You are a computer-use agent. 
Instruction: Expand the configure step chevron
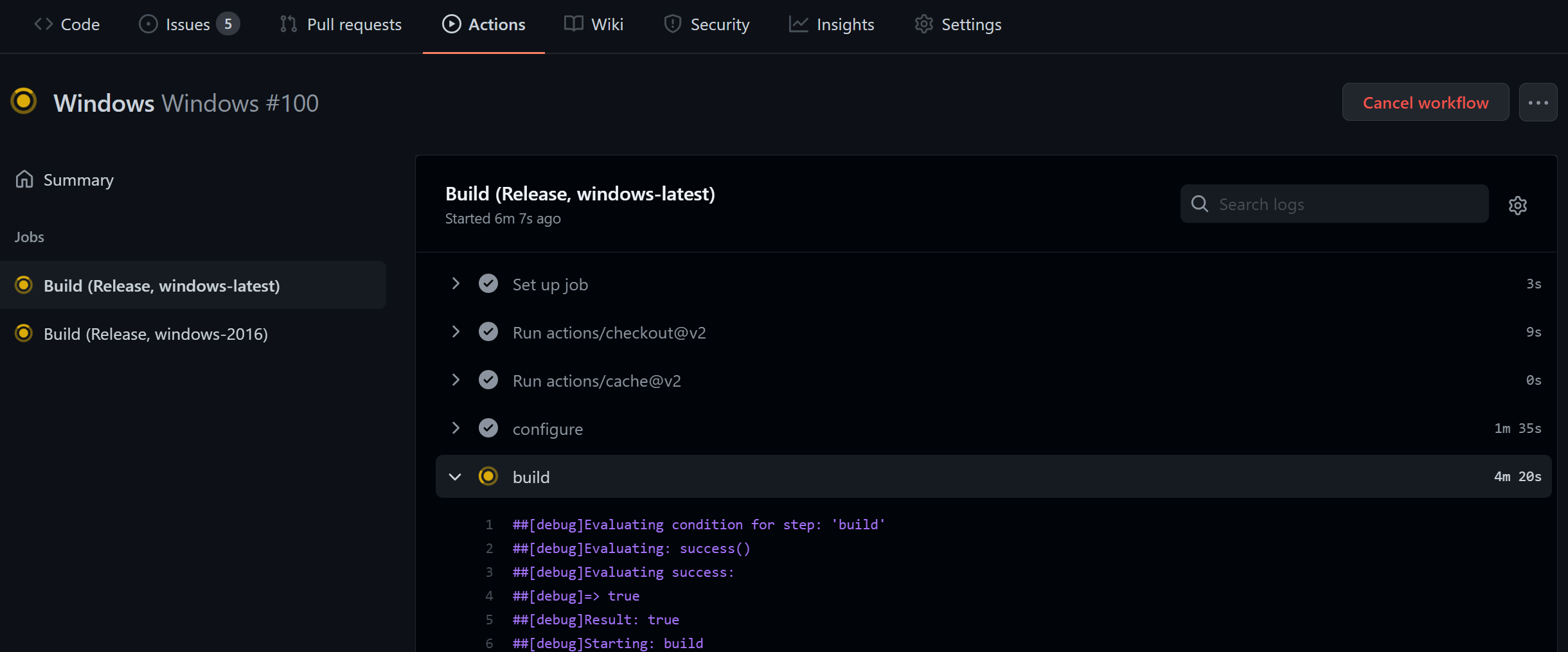(x=456, y=428)
